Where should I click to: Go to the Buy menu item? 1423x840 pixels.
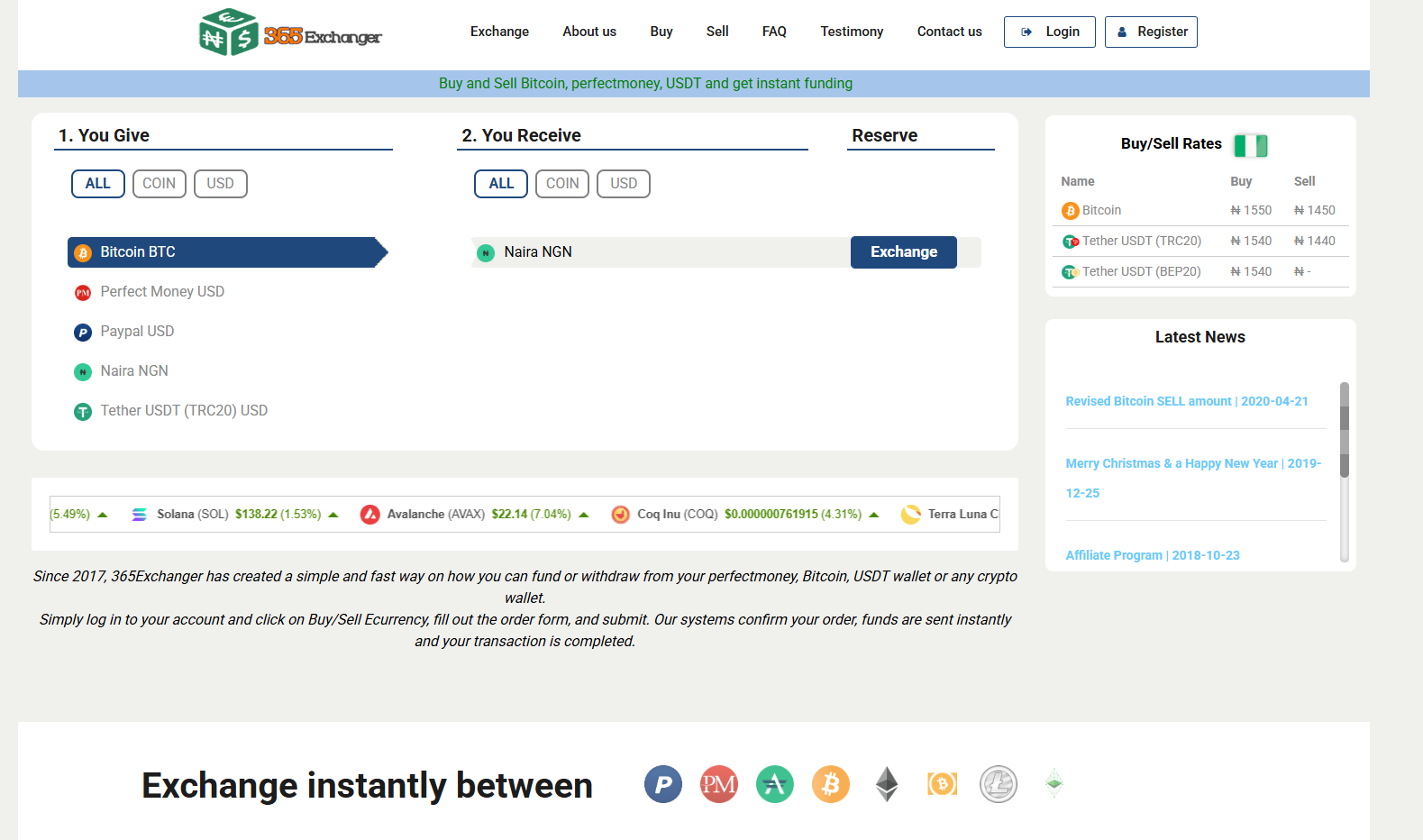coord(661,32)
